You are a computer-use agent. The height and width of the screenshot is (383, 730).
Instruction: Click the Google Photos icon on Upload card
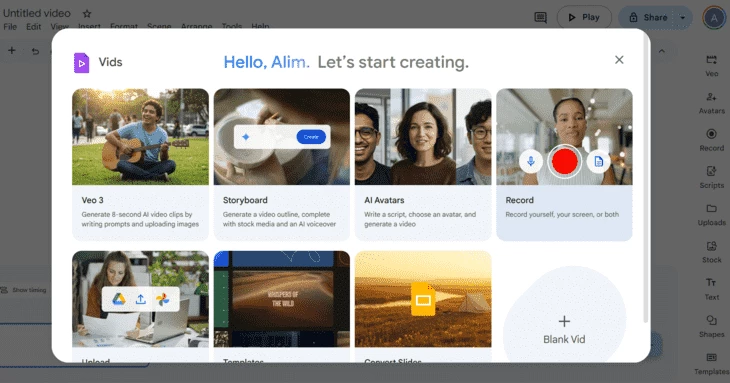162,299
